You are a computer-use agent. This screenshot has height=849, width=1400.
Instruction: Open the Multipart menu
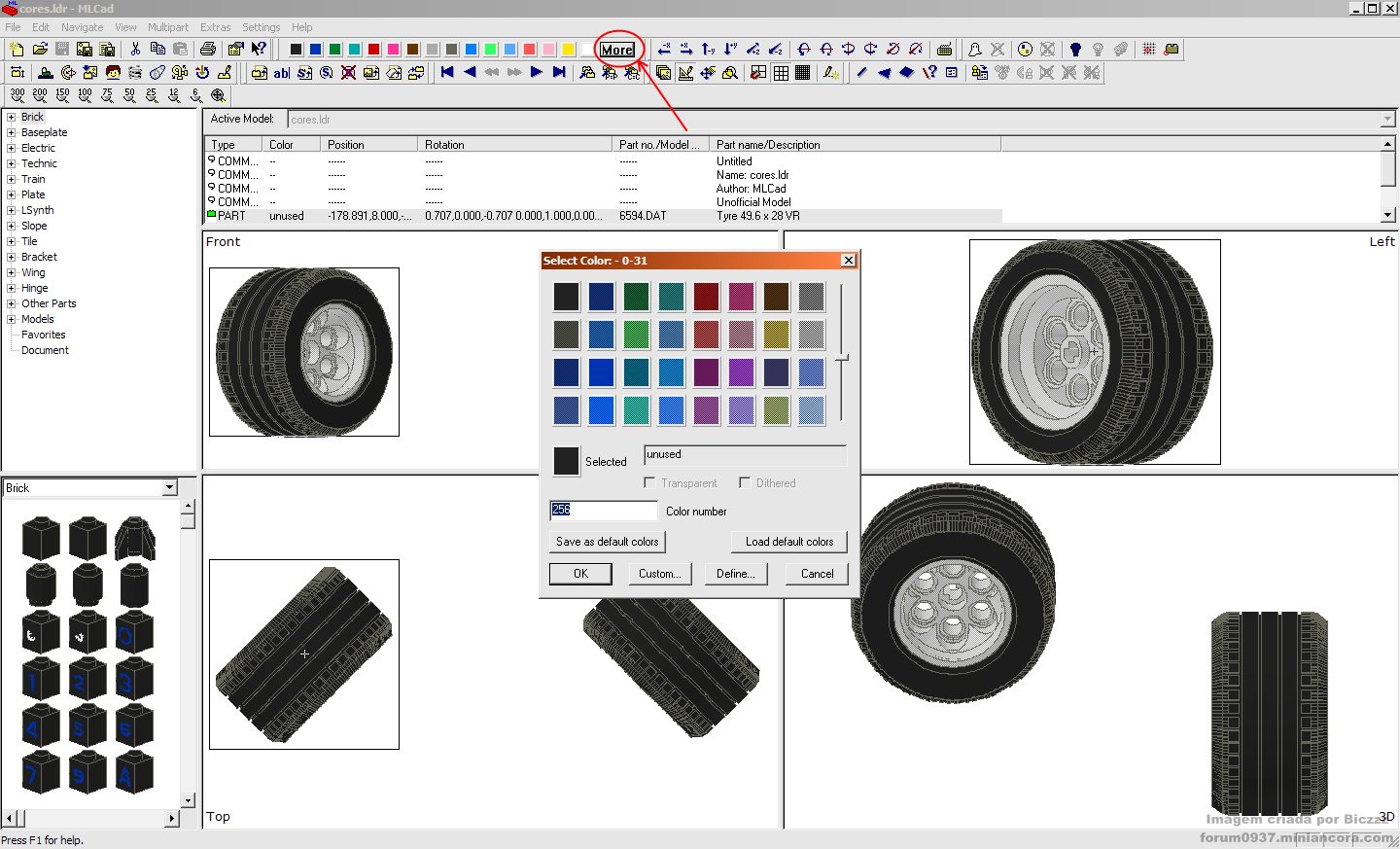coord(168,27)
